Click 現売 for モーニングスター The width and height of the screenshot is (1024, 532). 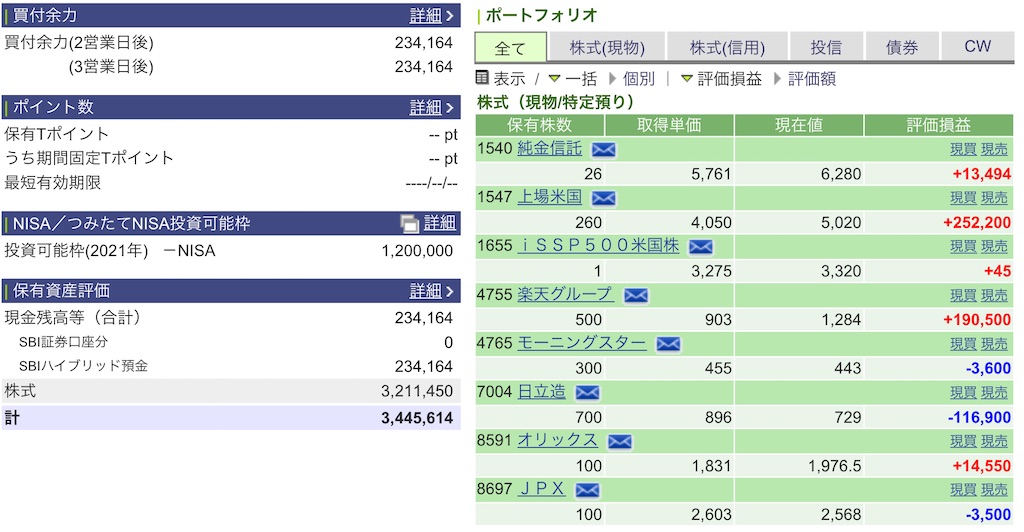pos(995,344)
